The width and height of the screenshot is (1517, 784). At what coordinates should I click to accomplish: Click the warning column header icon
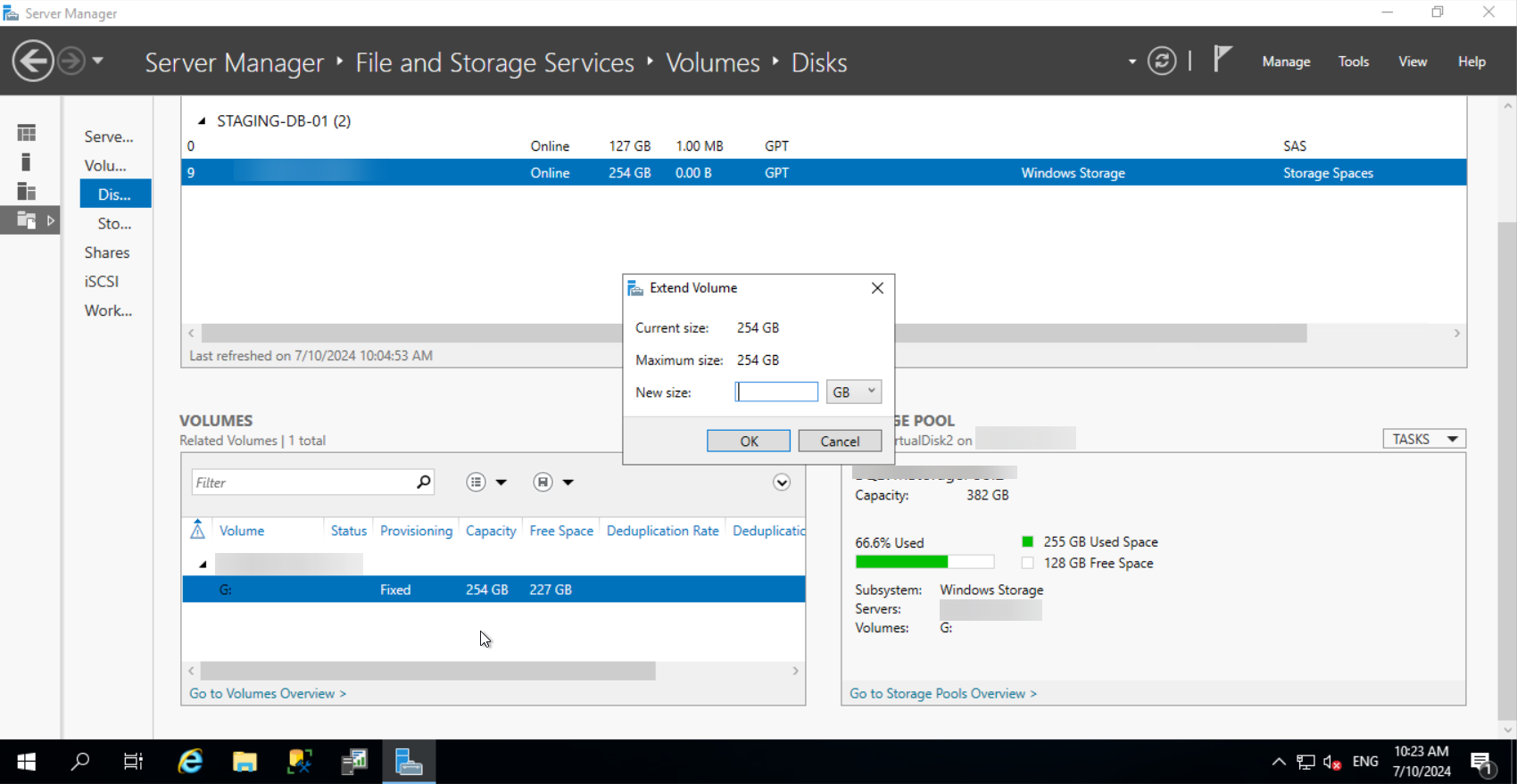pos(198,530)
